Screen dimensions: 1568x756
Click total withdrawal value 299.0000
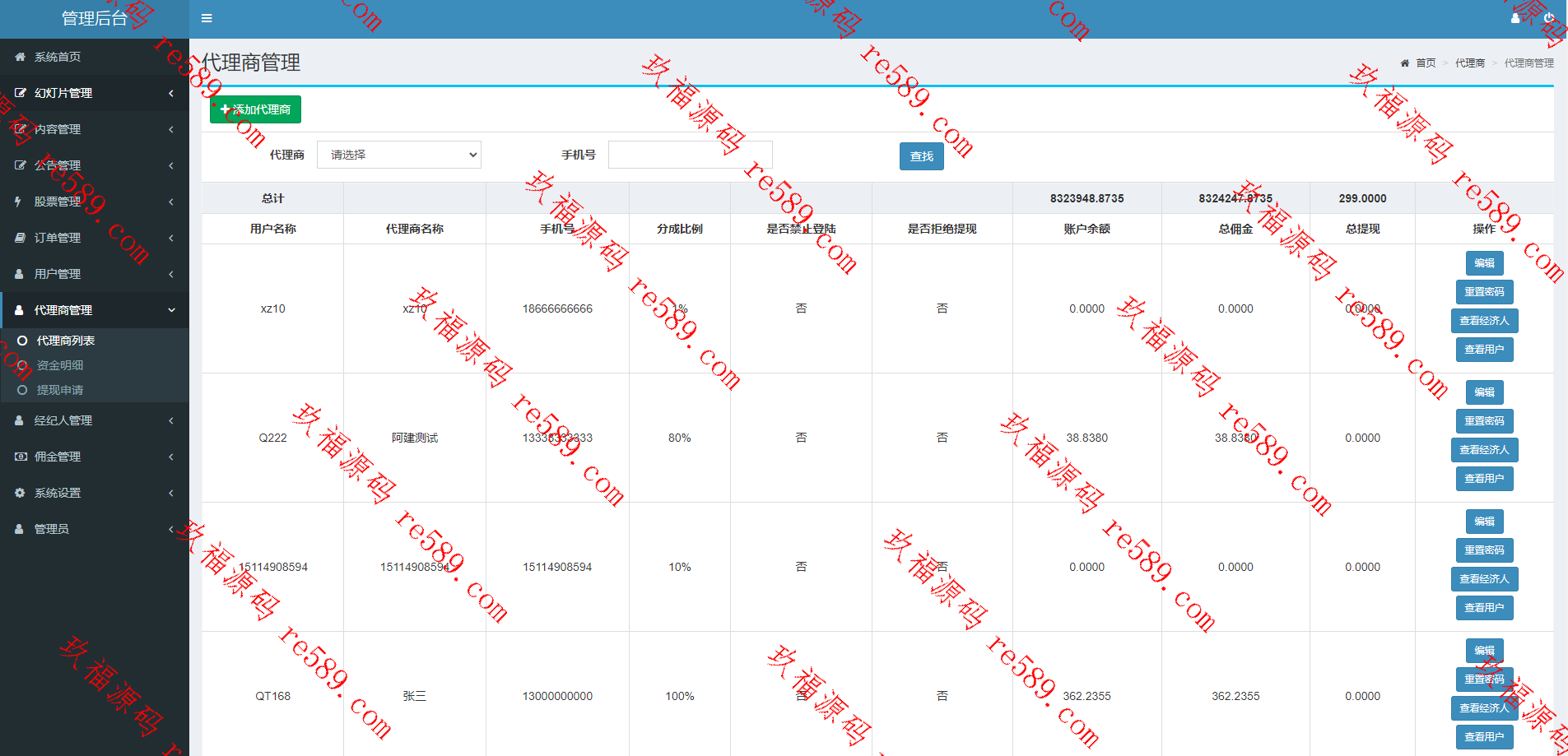pyautogui.click(x=1362, y=198)
